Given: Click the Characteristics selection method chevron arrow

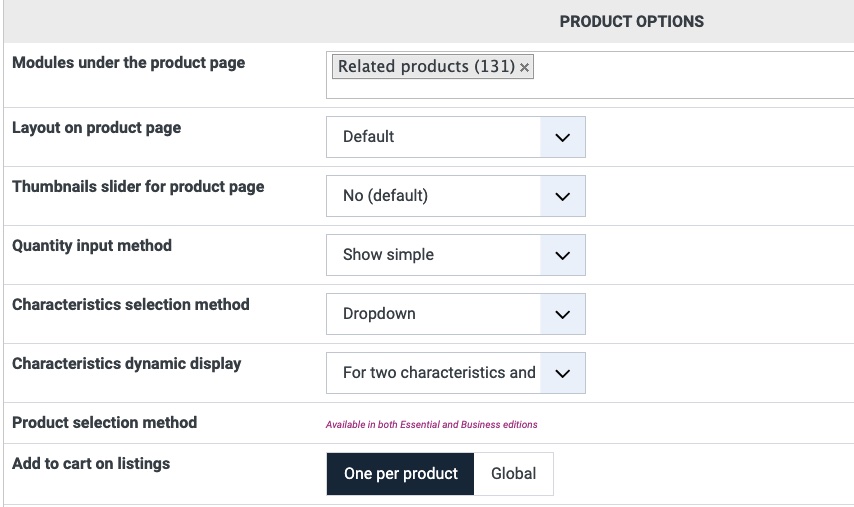Looking at the screenshot, I should tap(562, 314).
